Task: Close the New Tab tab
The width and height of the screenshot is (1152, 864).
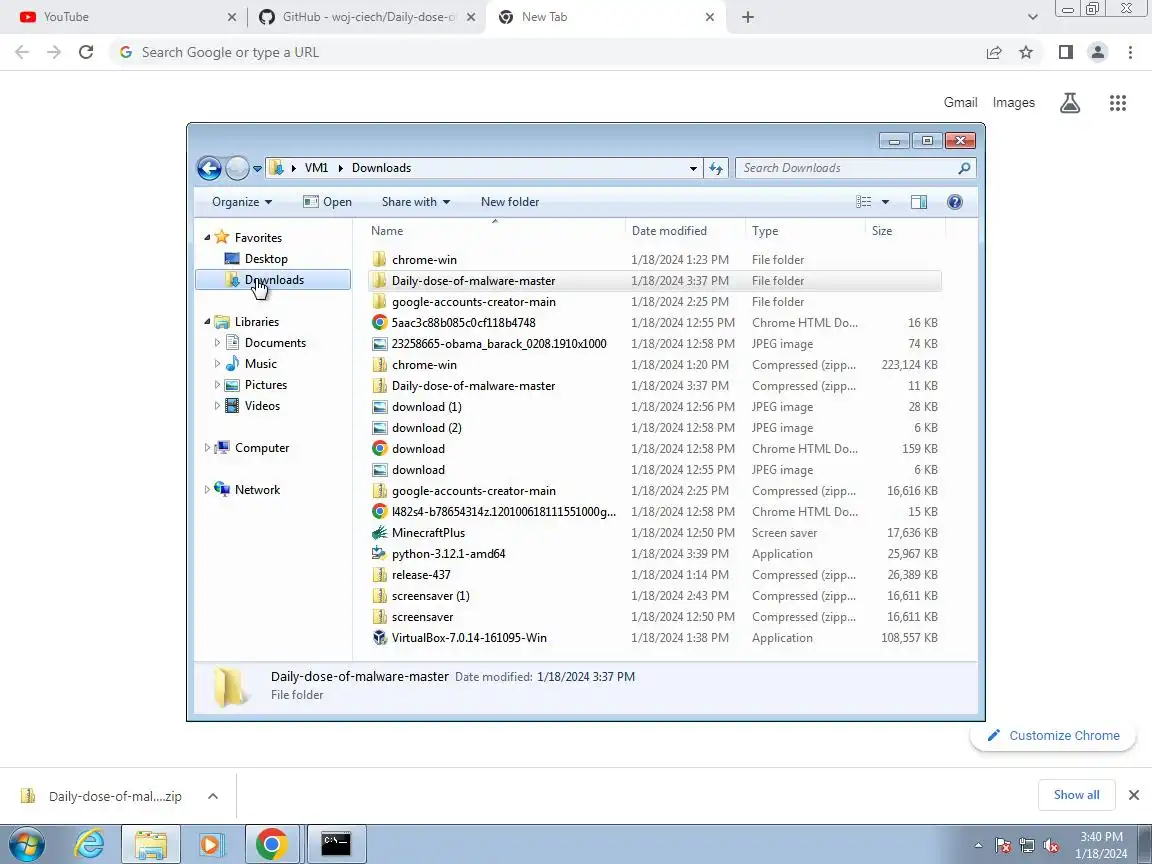Action: click(x=710, y=17)
